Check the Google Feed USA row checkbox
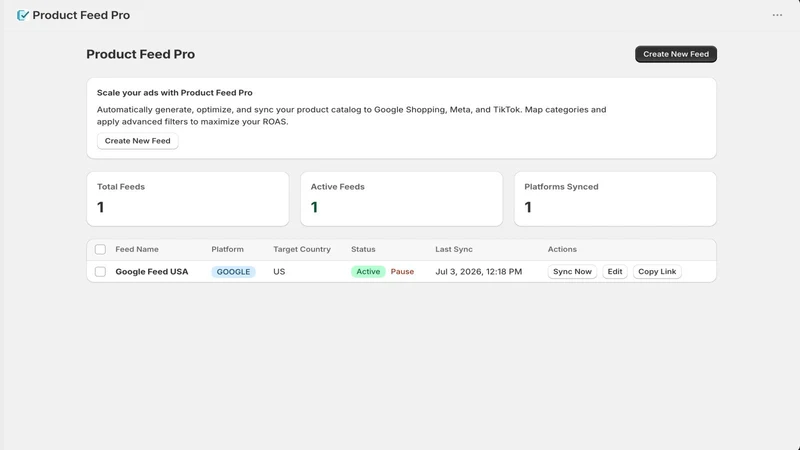800x450 pixels. (100, 272)
